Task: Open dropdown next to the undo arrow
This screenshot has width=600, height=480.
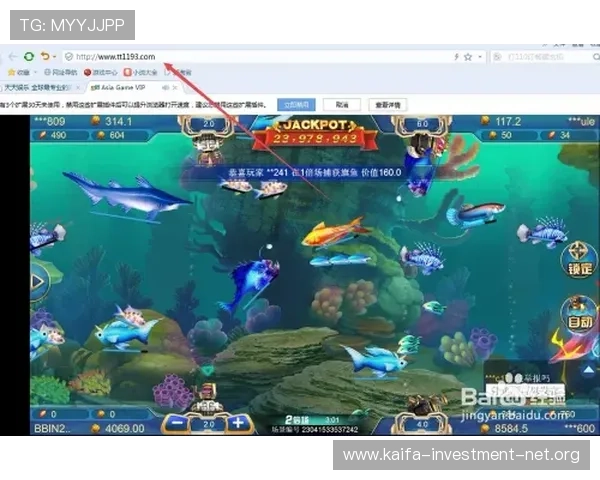Action: [54, 57]
